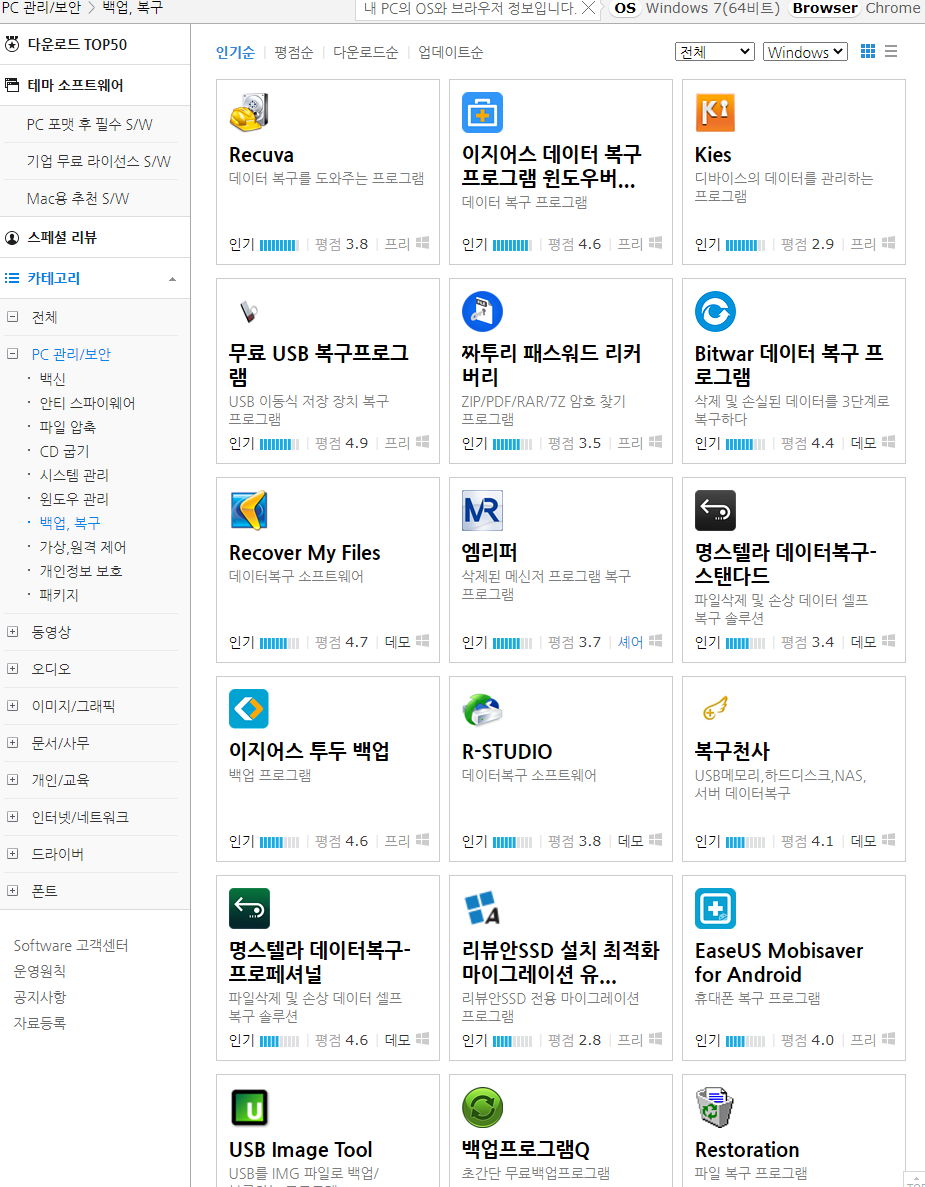Expand the 폰트 category node
The image size is (925, 1187).
[12, 891]
